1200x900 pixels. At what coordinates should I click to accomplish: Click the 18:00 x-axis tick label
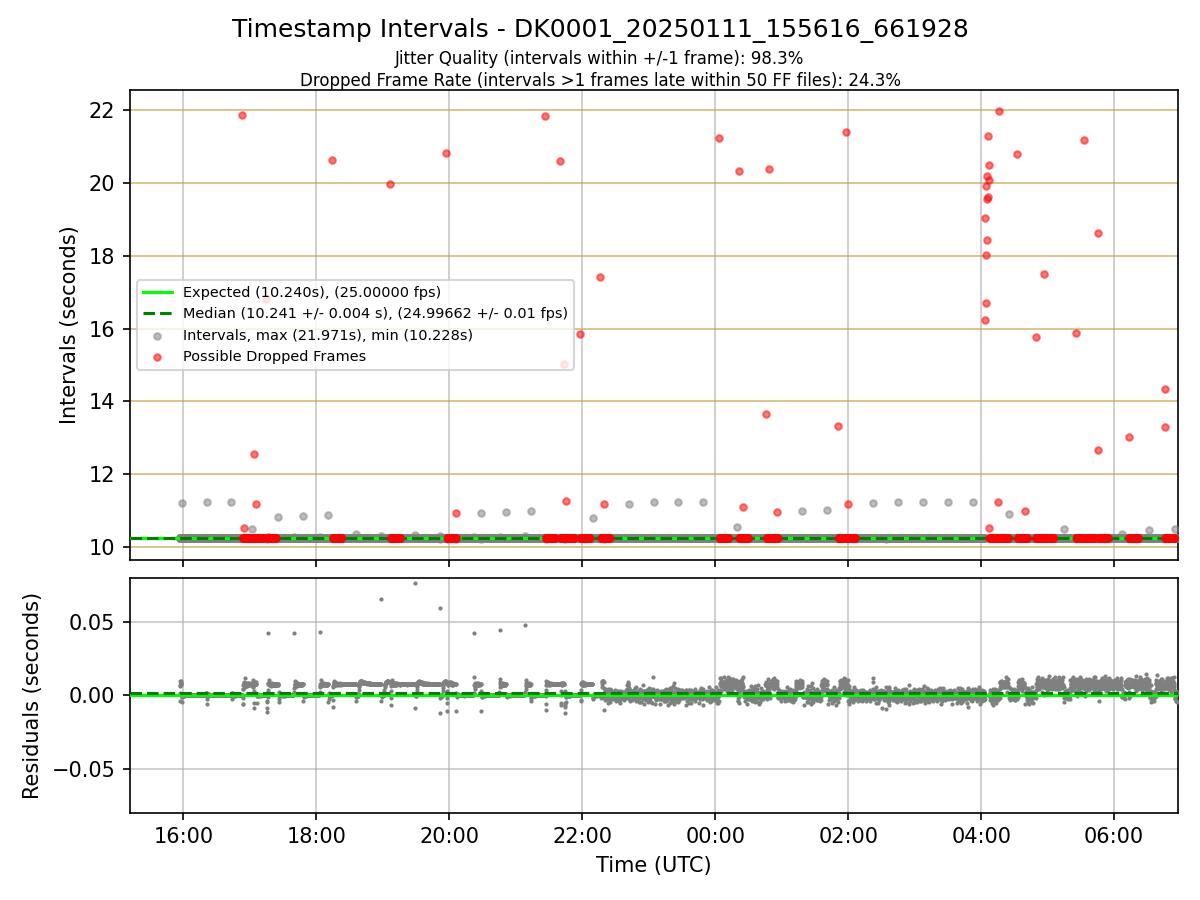pos(316,836)
